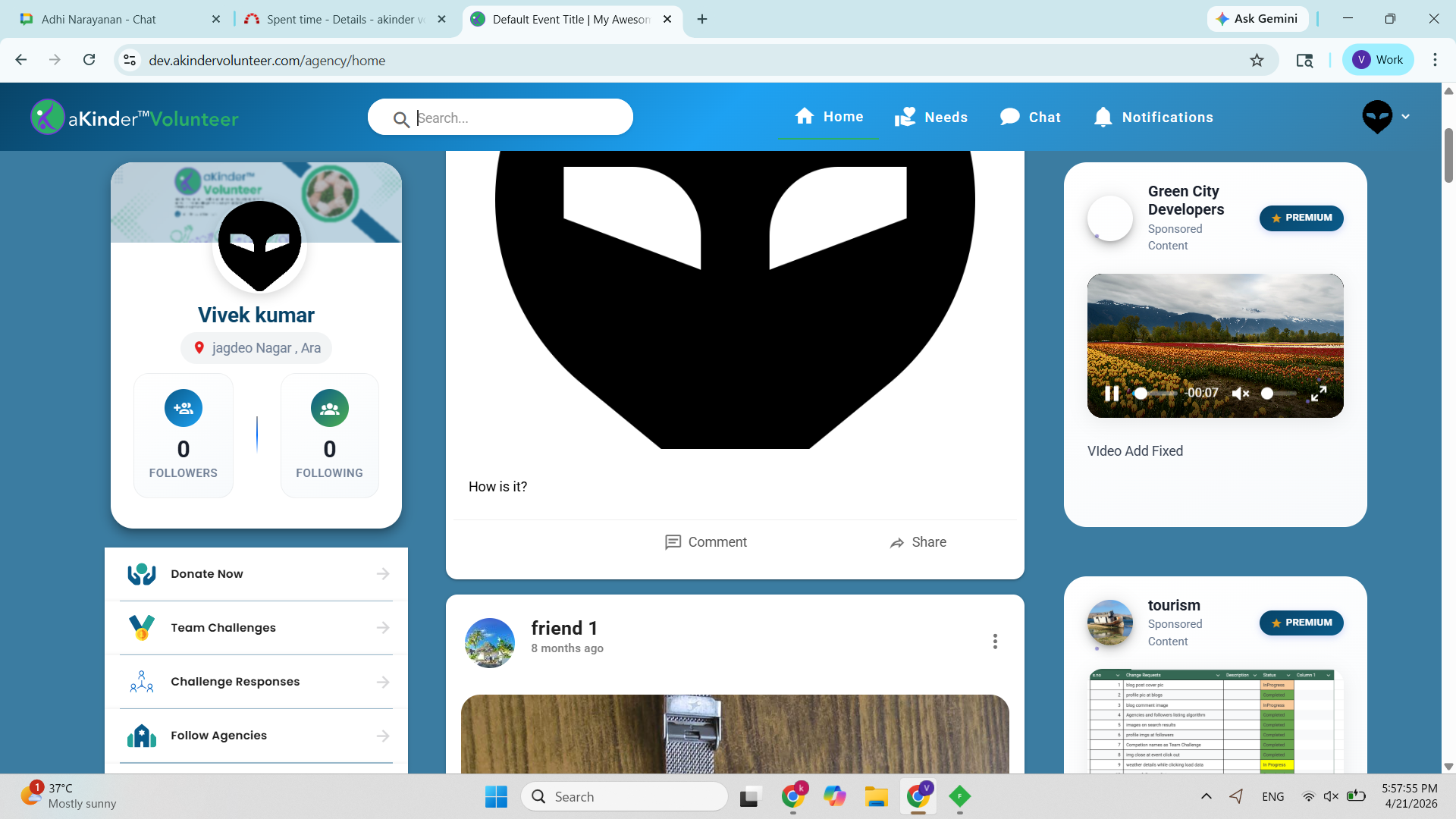The image size is (1456, 819).
Task: Expand the profile avatar dropdown arrow
Action: pyautogui.click(x=1405, y=117)
